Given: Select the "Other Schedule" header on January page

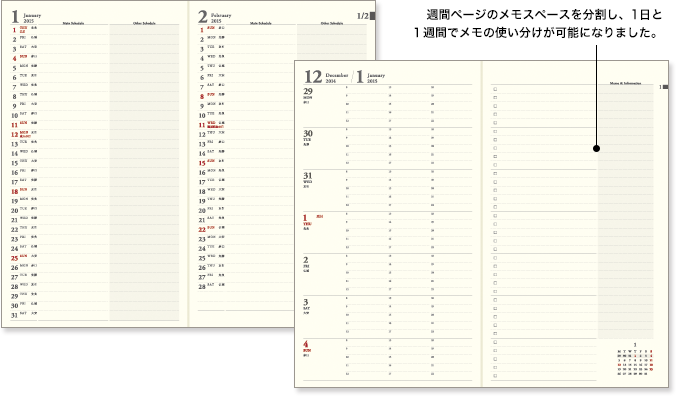Looking at the screenshot, I should pos(144,23).
